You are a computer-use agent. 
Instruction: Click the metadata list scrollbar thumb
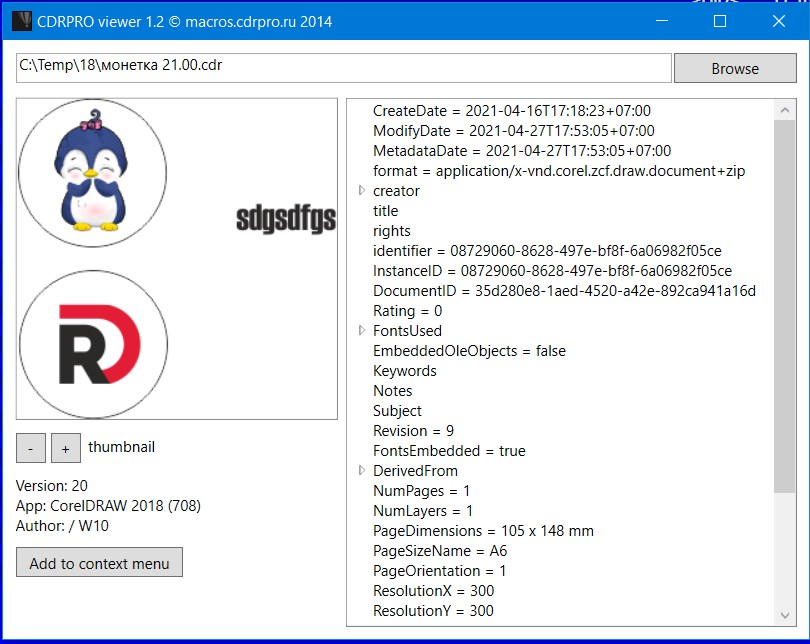pos(785,306)
